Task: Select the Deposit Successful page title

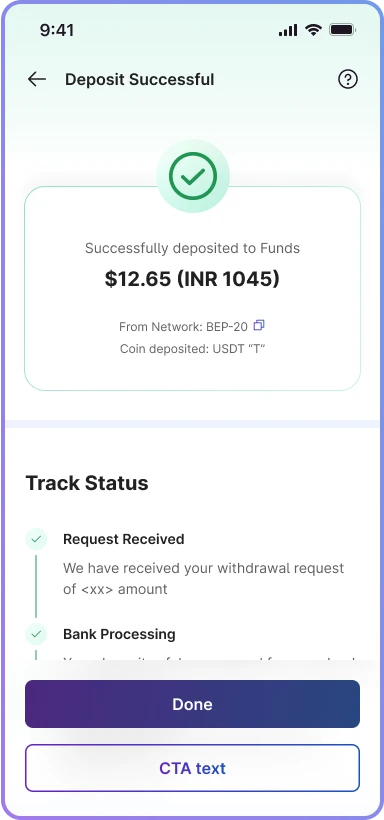Action: pos(140,79)
